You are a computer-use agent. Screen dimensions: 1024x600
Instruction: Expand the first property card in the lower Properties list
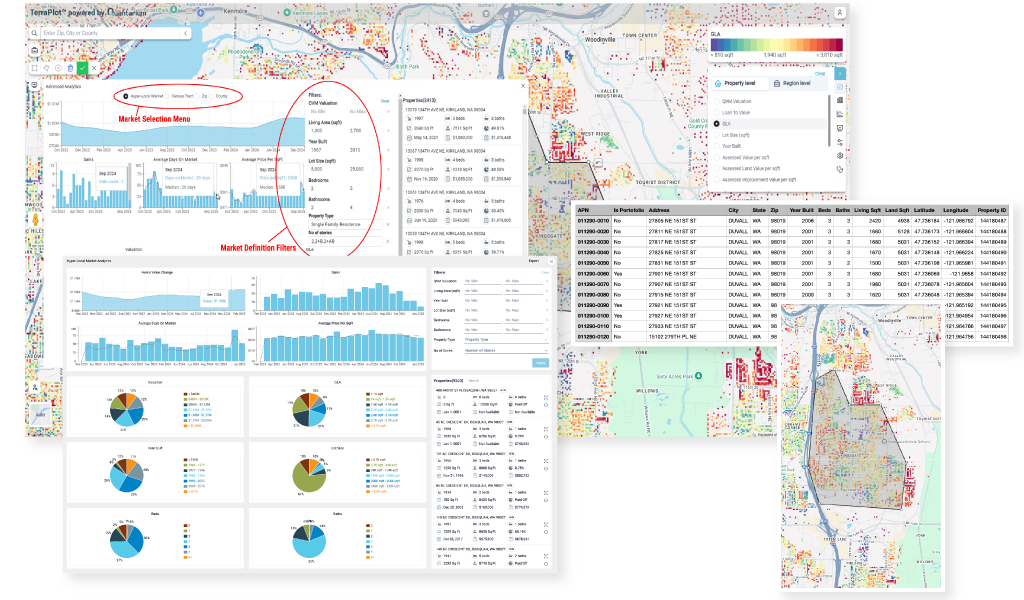(546, 398)
